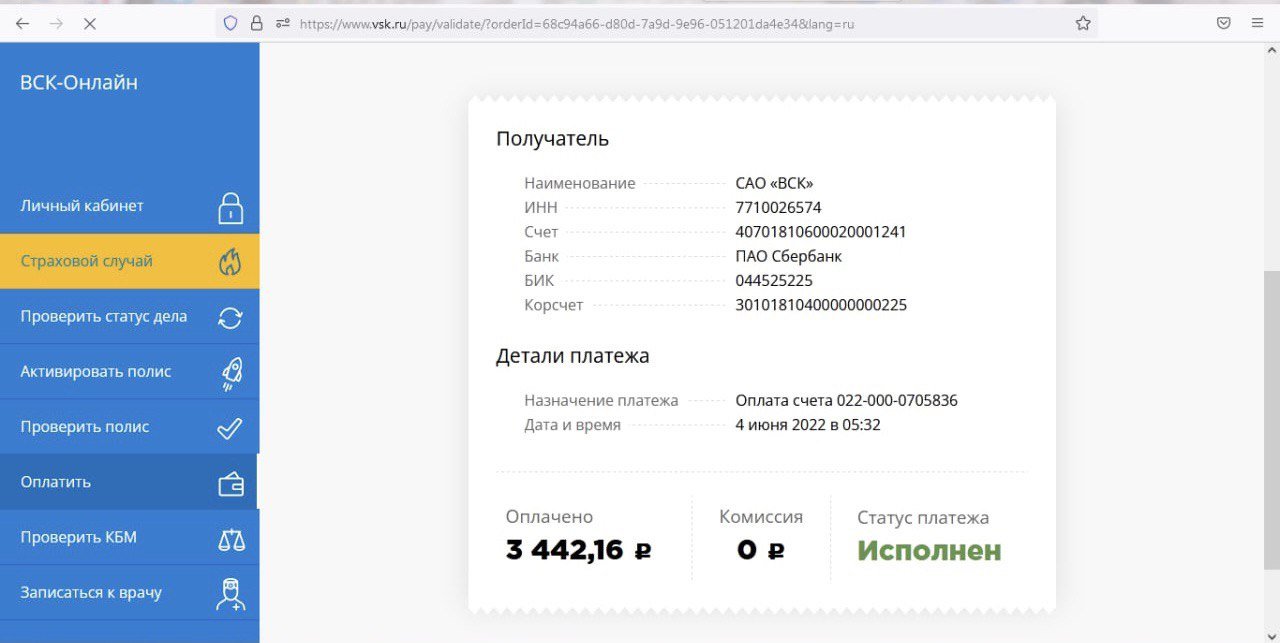Viewport: 1280px width, 643px height.
Task: Click the padlock site security icon
Action: 256,23
